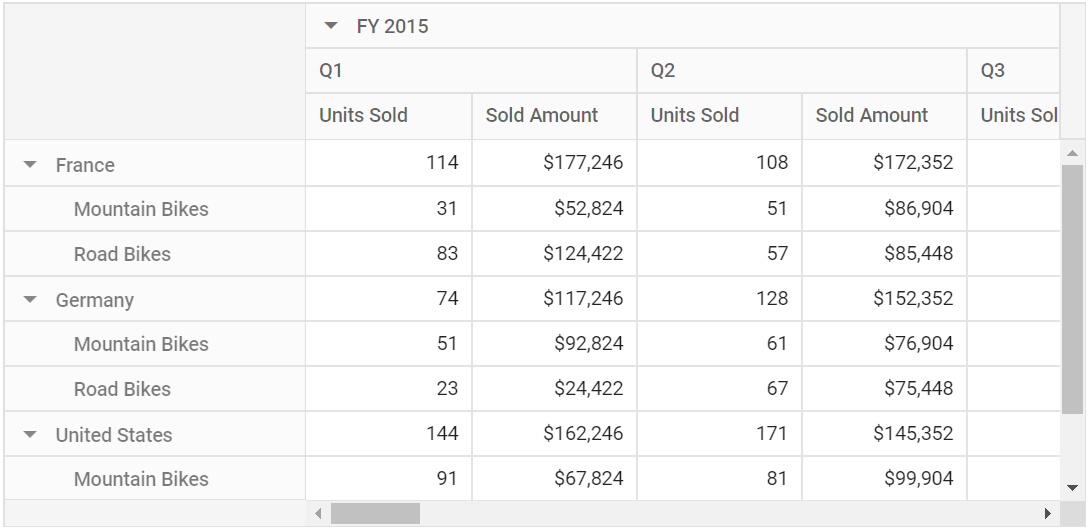Click the vertical scrollbar up arrow
1088x528 pixels.
pos(1072,153)
